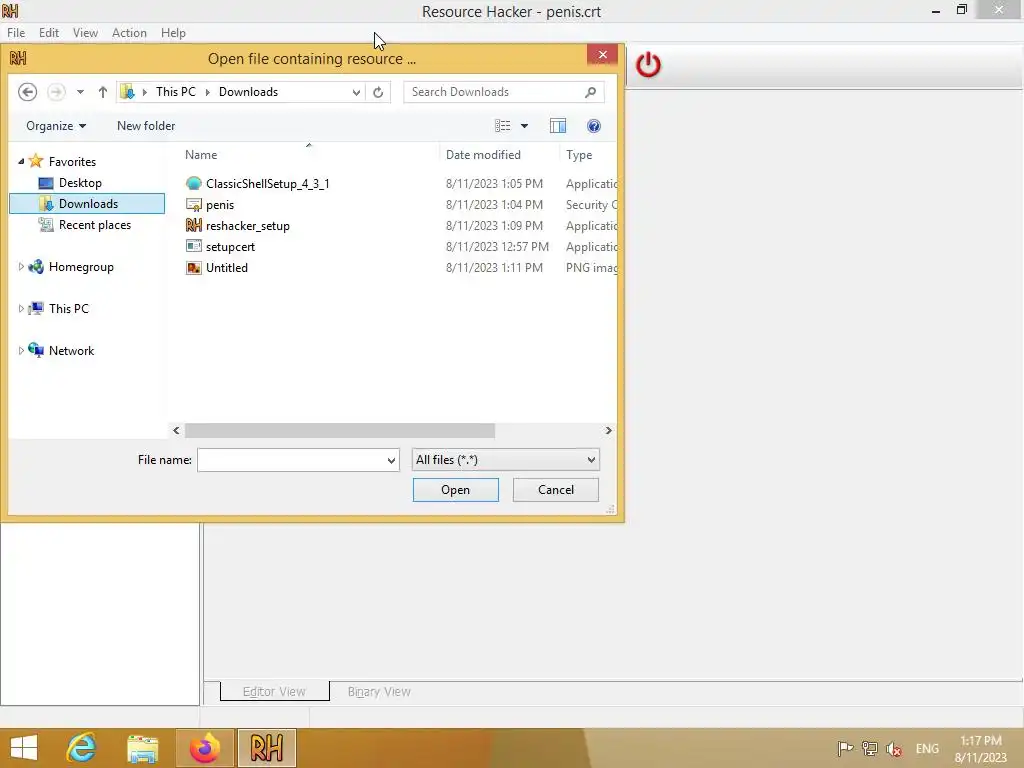Click Resource Hacker taskbar icon

coord(266,748)
